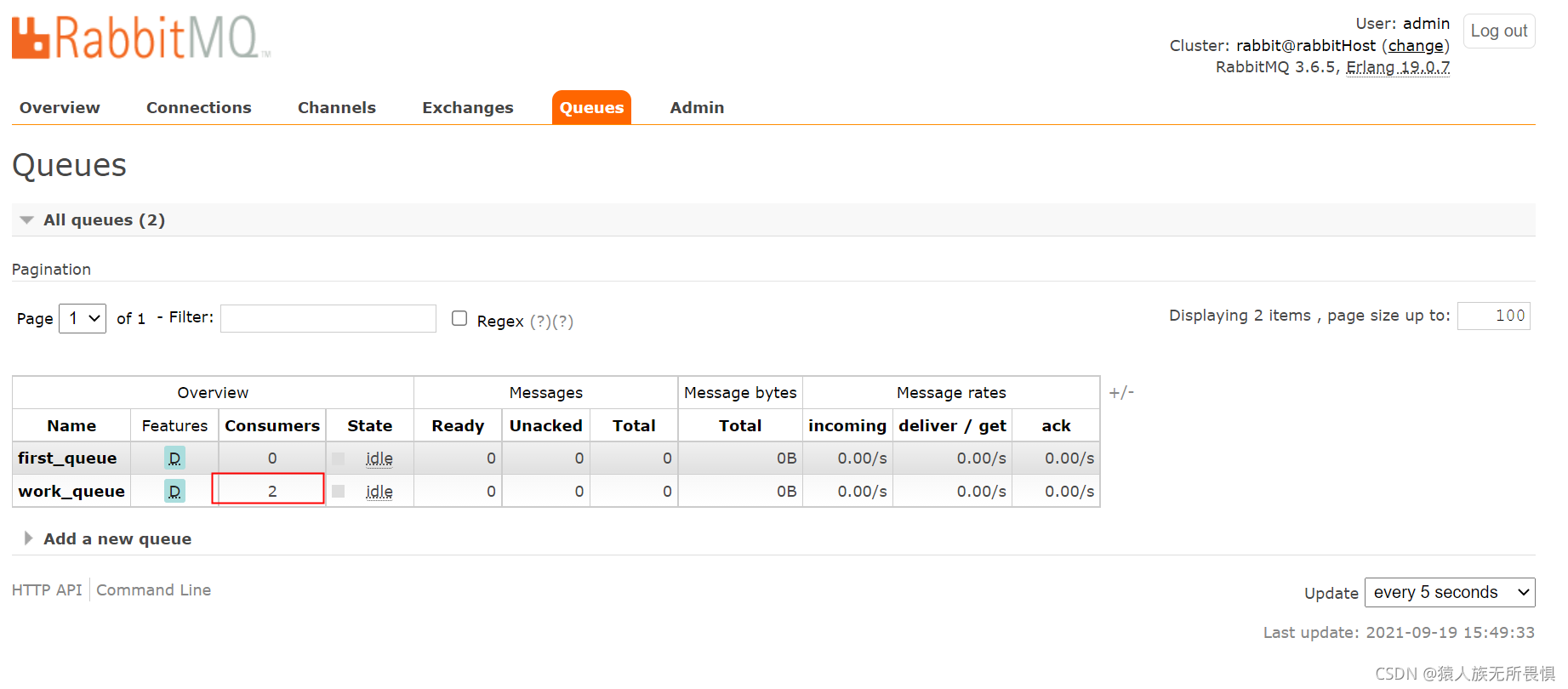
Task: Open the work_queue queue link
Action: click(x=71, y=491)
